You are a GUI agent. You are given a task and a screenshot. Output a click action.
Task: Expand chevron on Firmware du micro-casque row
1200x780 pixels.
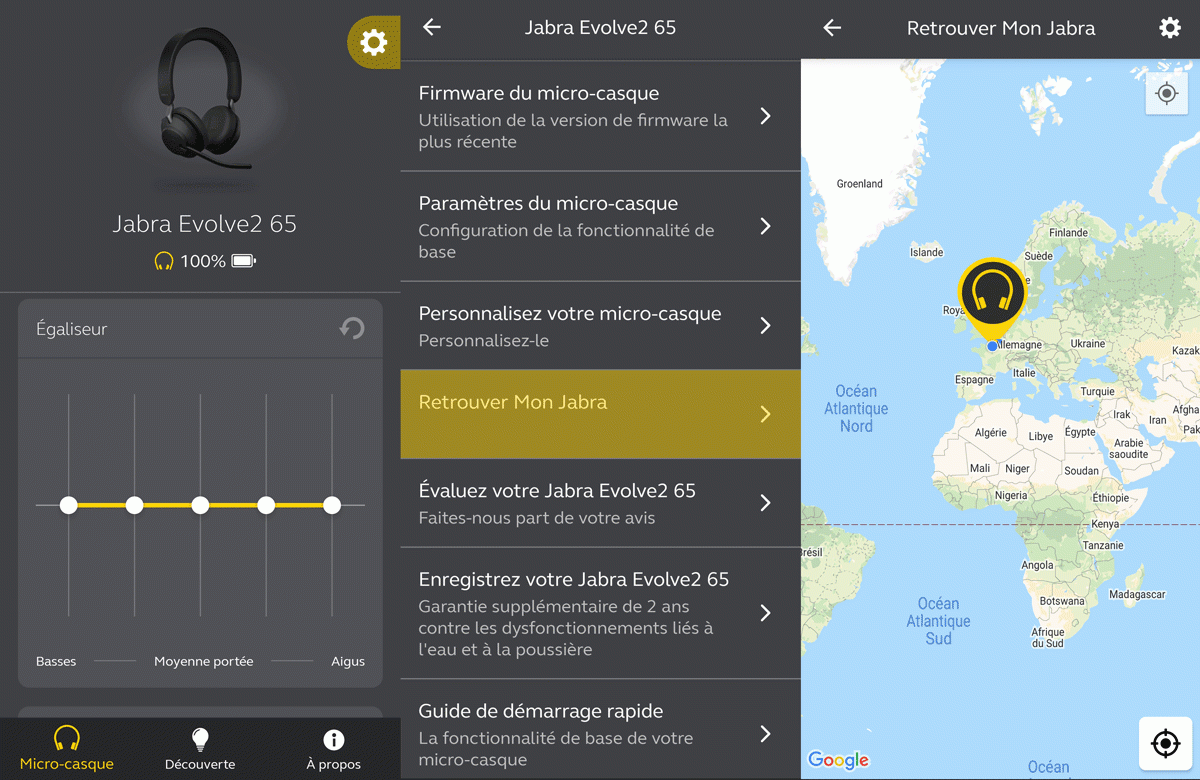766,116
